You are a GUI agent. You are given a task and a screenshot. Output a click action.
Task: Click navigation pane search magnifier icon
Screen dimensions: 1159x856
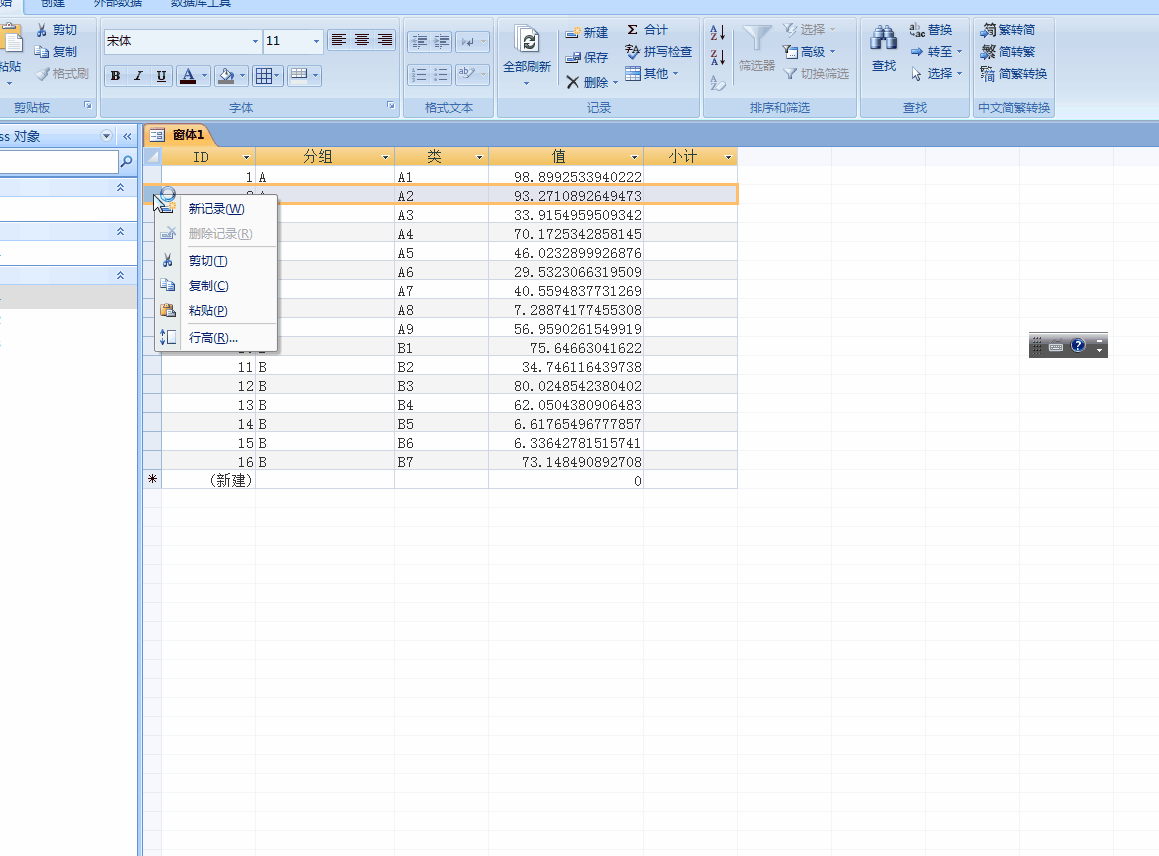pos(126,161)
